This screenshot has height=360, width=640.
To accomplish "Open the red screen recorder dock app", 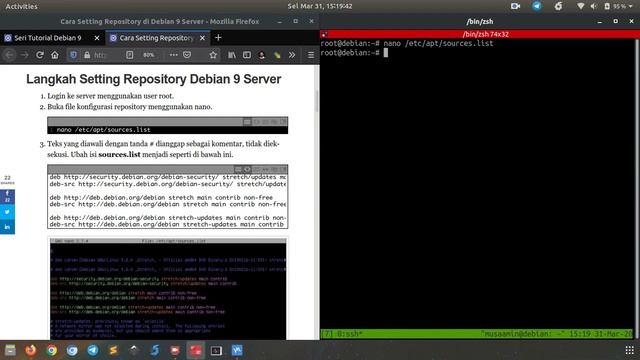I will tap(175, 350).
